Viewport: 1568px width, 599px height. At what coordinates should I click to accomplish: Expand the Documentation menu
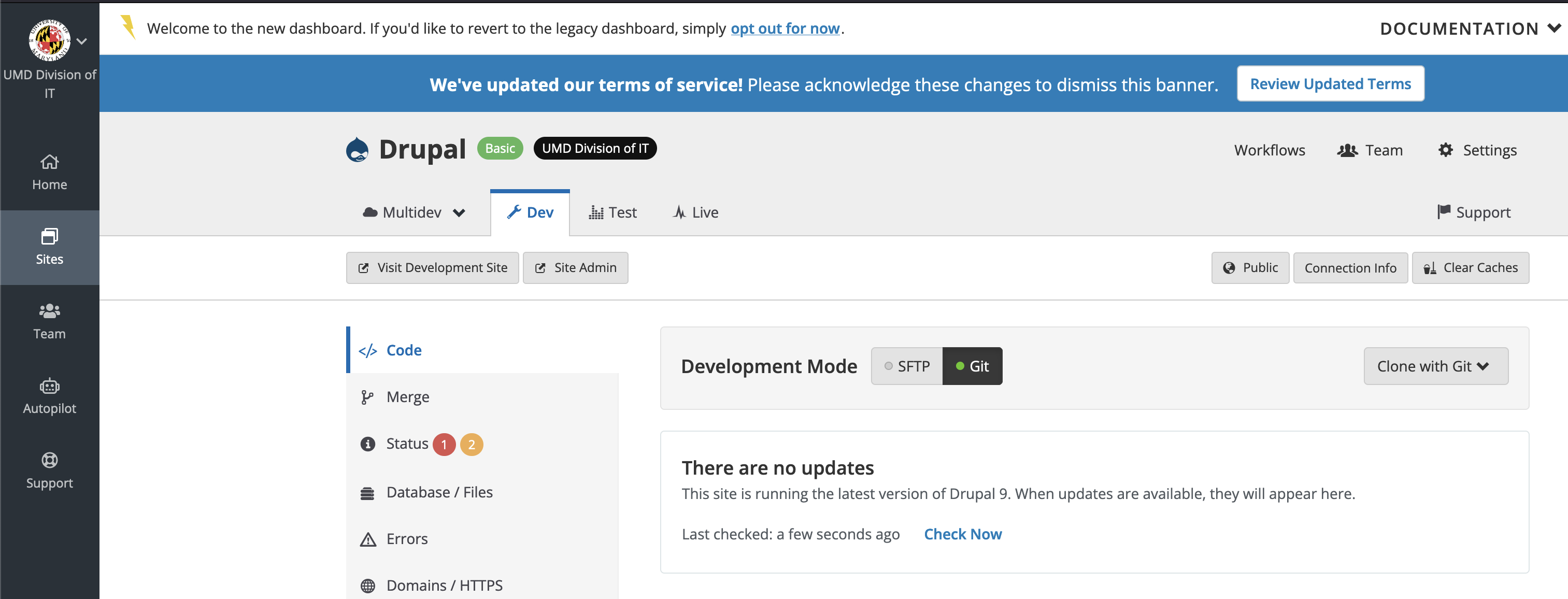pyautogui.click(x=1470, y=28)
